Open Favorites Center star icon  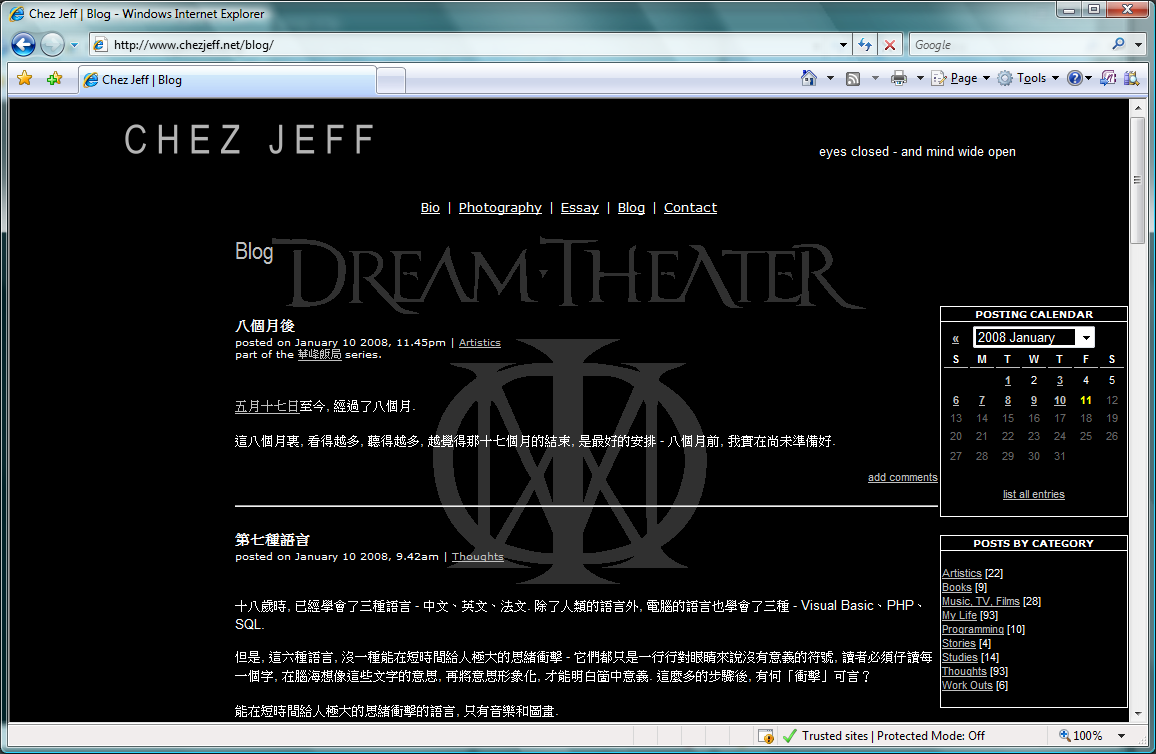pos(25,79)
